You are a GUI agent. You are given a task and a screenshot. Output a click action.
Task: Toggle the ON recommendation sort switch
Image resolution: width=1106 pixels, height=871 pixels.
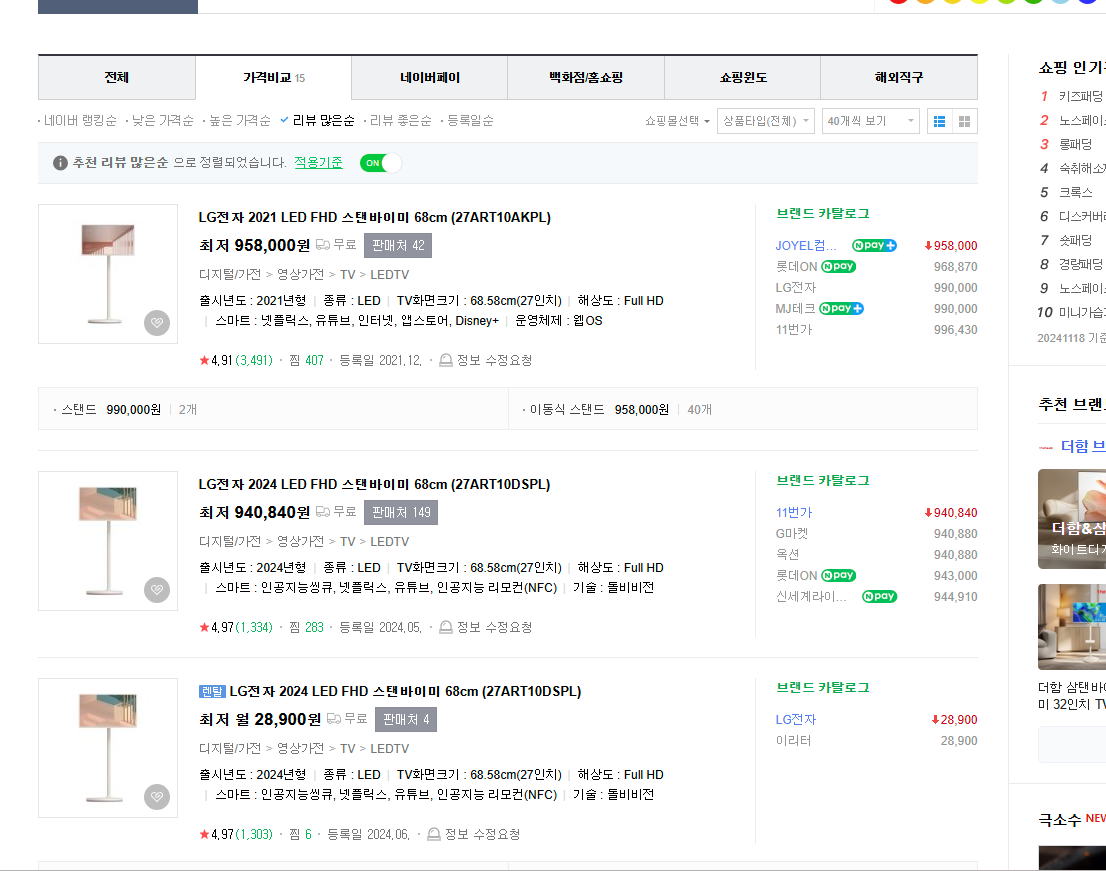click(x=380, y=163)
